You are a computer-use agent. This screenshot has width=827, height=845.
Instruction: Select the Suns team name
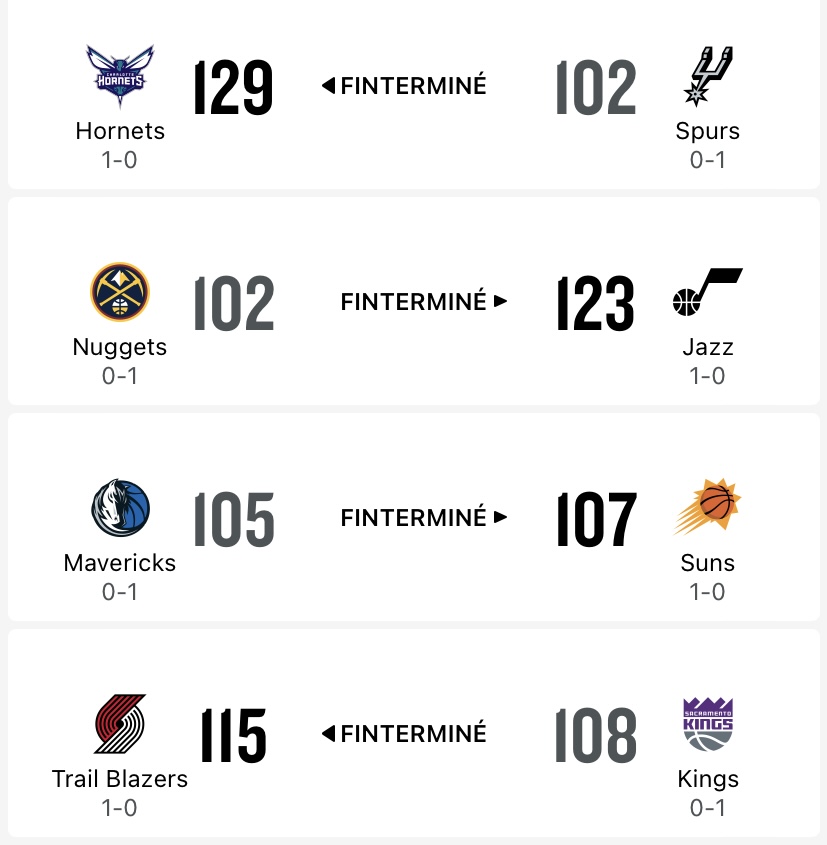(x=707, y=563)
